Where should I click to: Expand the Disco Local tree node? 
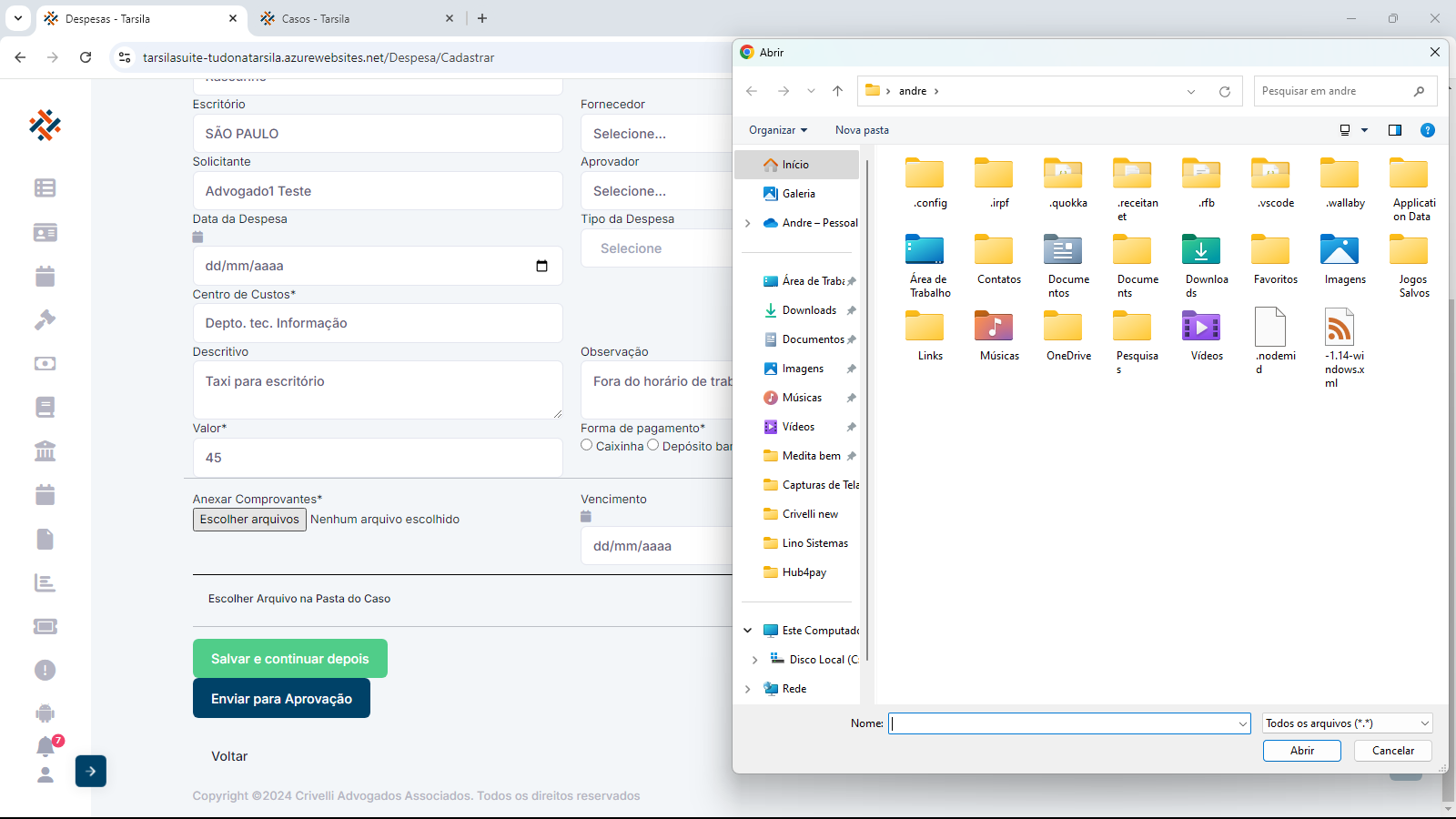[x=754, y=660]
